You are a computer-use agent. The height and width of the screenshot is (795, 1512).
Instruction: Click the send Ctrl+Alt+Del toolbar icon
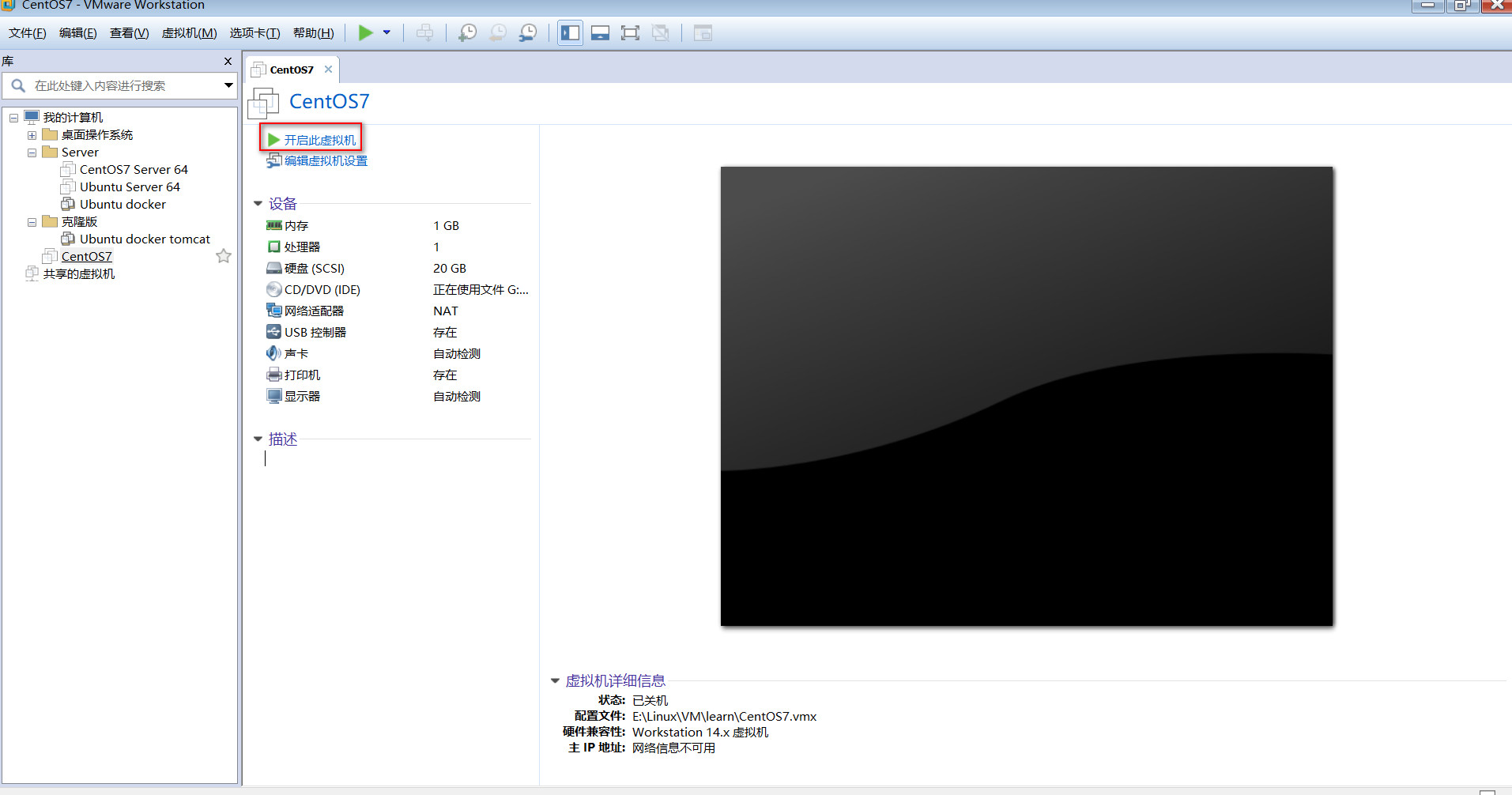pyautogui.click(x=424, y=32)
